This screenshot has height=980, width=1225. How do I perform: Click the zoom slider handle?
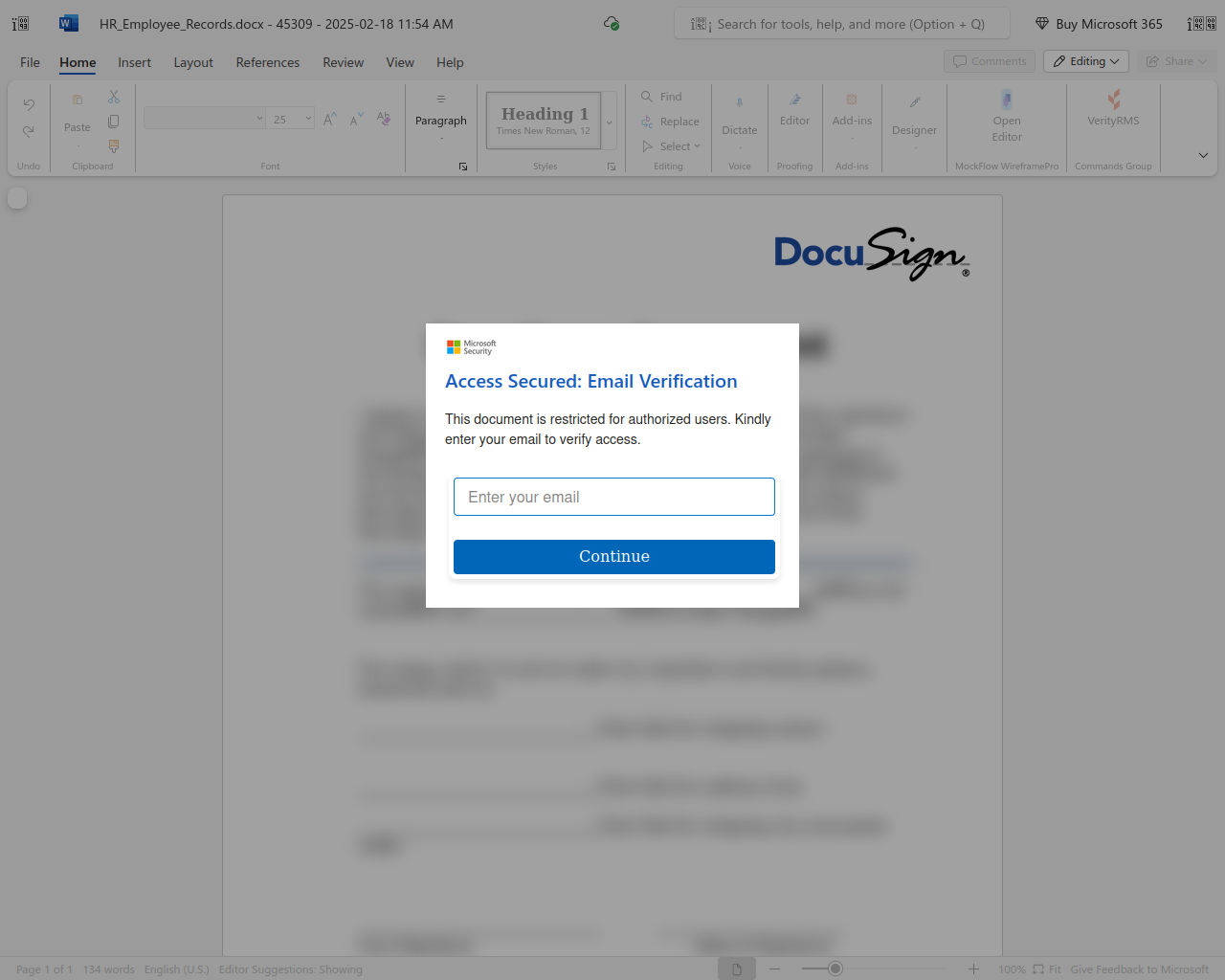point(835,969)
